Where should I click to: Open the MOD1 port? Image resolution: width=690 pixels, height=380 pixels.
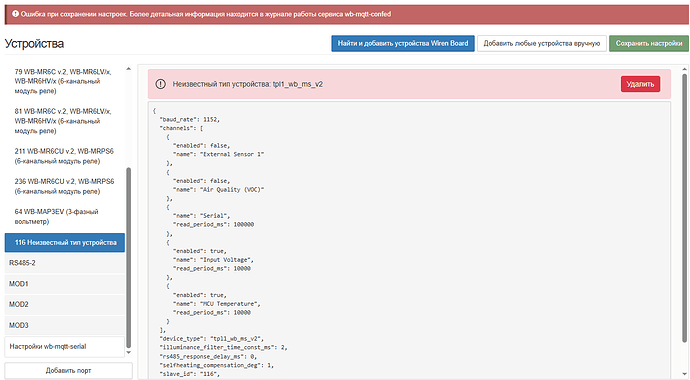(x=65, y=284)
